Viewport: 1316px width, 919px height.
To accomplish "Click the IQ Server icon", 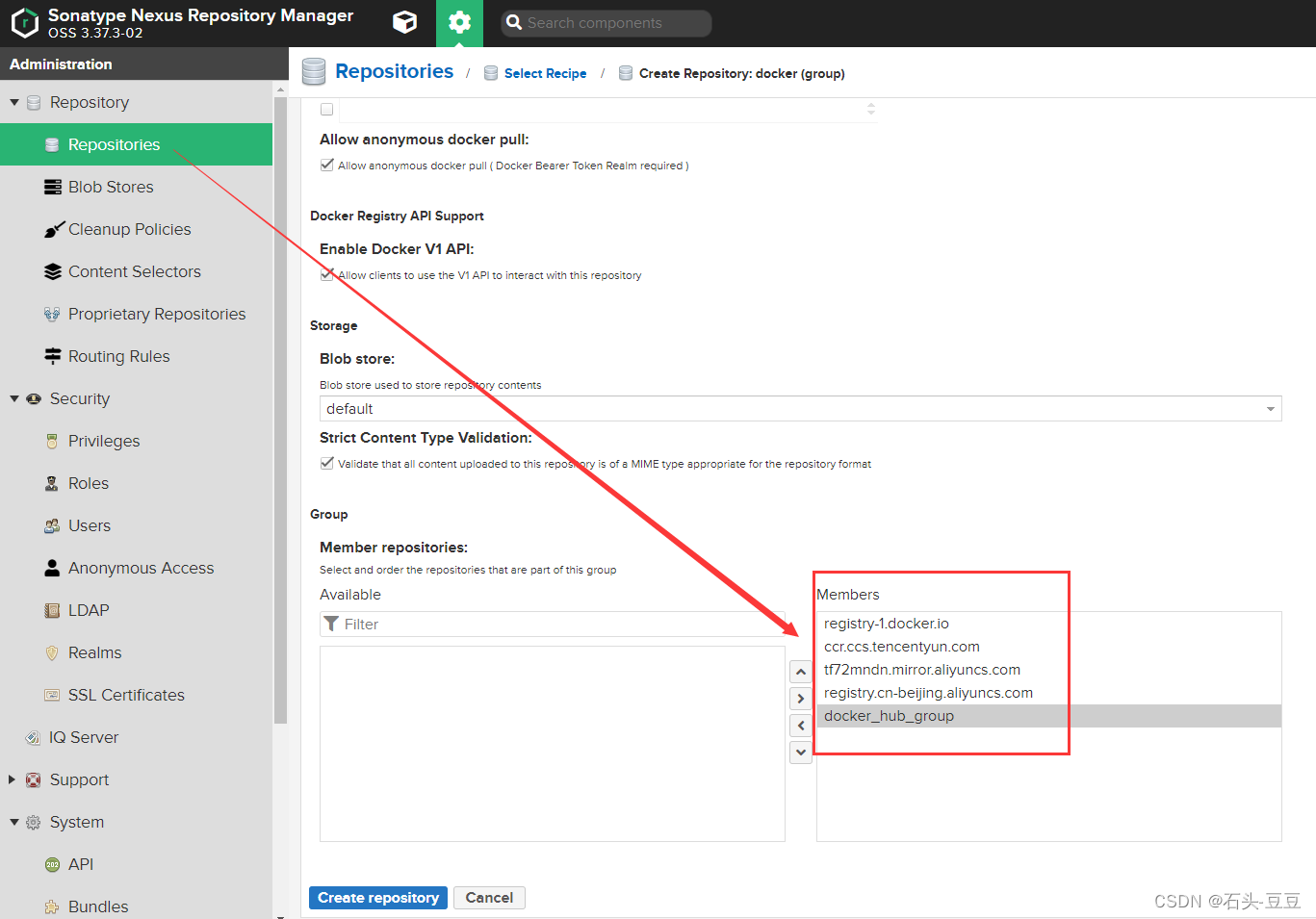I will (x=33, y=737).
